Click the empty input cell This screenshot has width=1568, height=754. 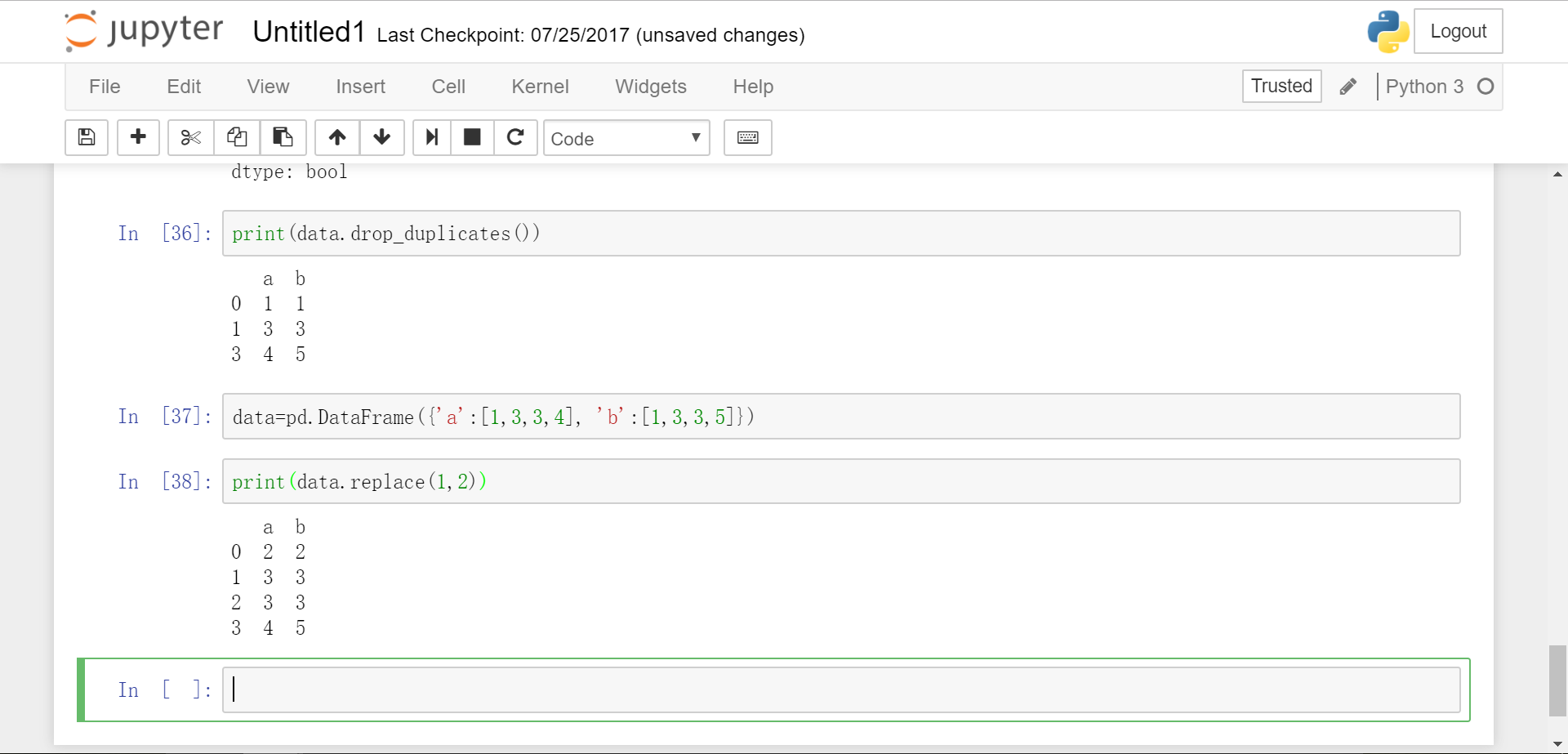pyautogui.click(x=840, y=690)
